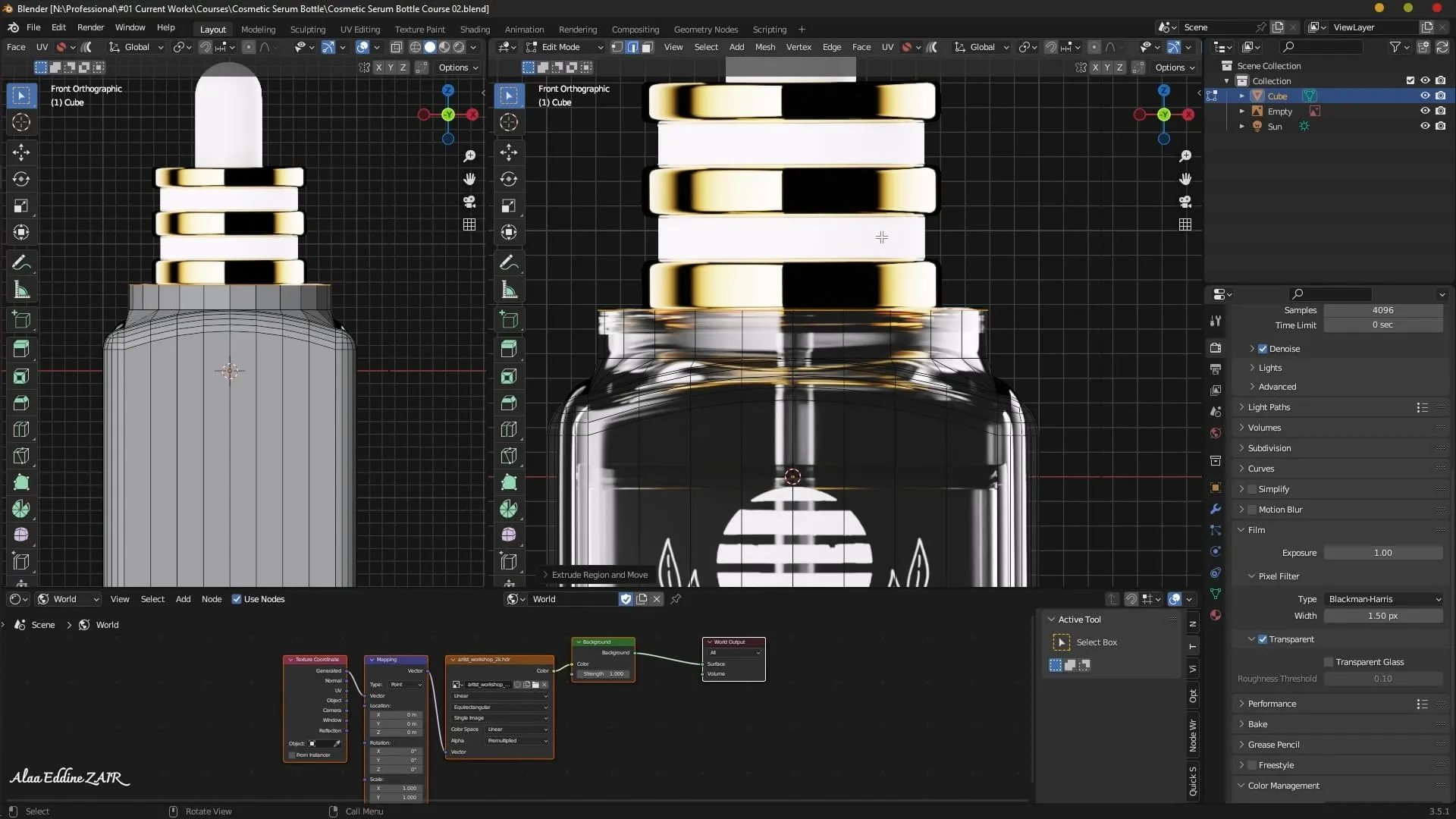Select the Move tool in the toolbar
The height and width of the screenshot is (819, 1456).
click(21, 152)
